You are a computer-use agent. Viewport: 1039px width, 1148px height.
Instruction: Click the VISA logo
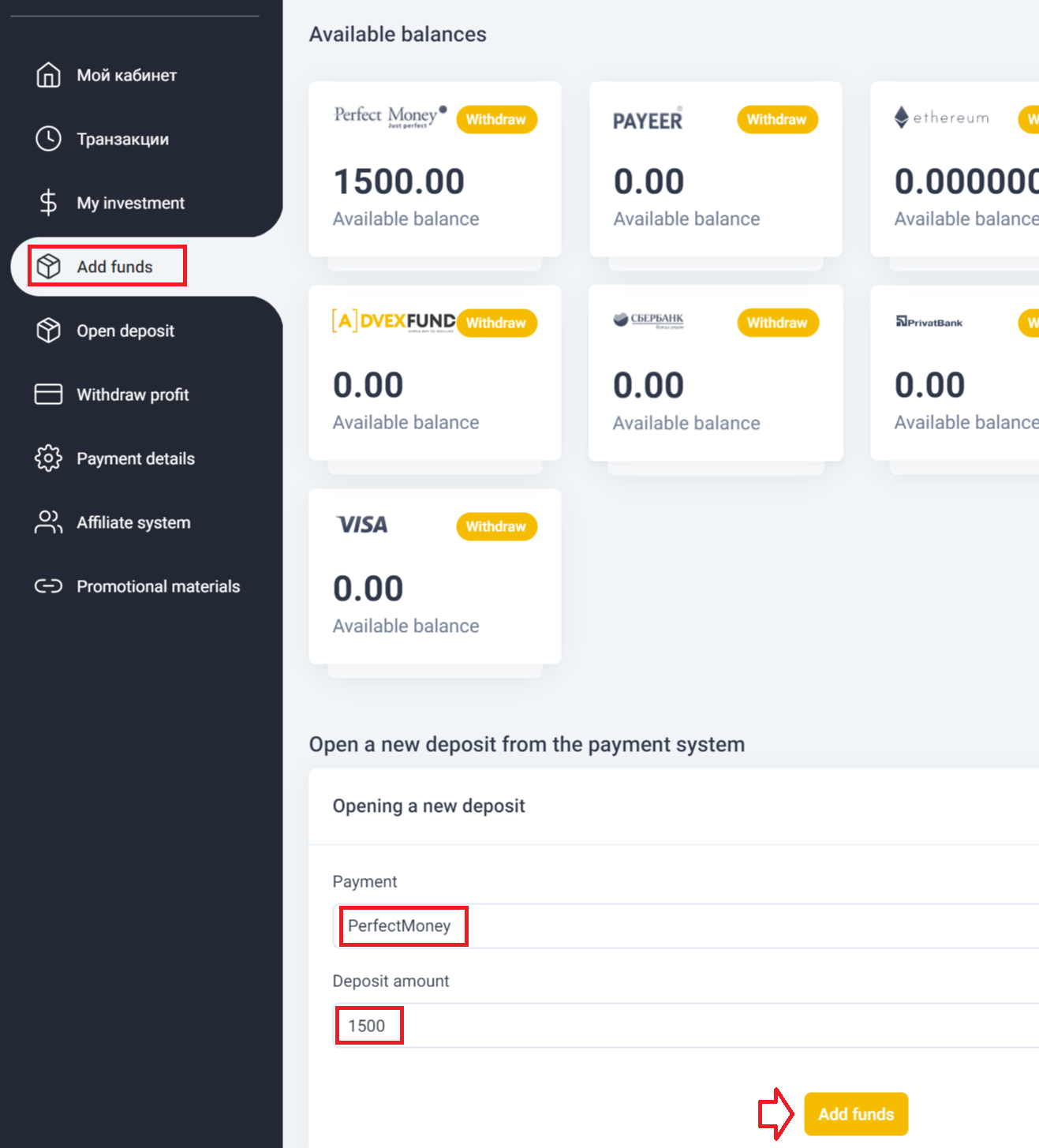pos(362,525)
